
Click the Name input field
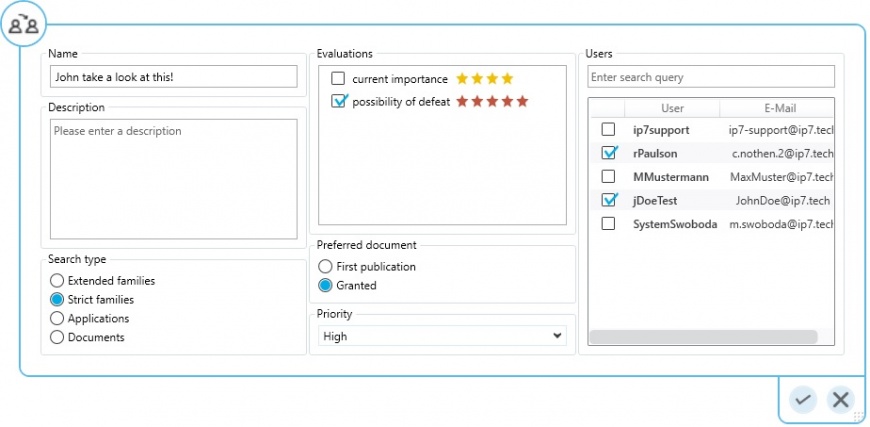coord(174,77)
